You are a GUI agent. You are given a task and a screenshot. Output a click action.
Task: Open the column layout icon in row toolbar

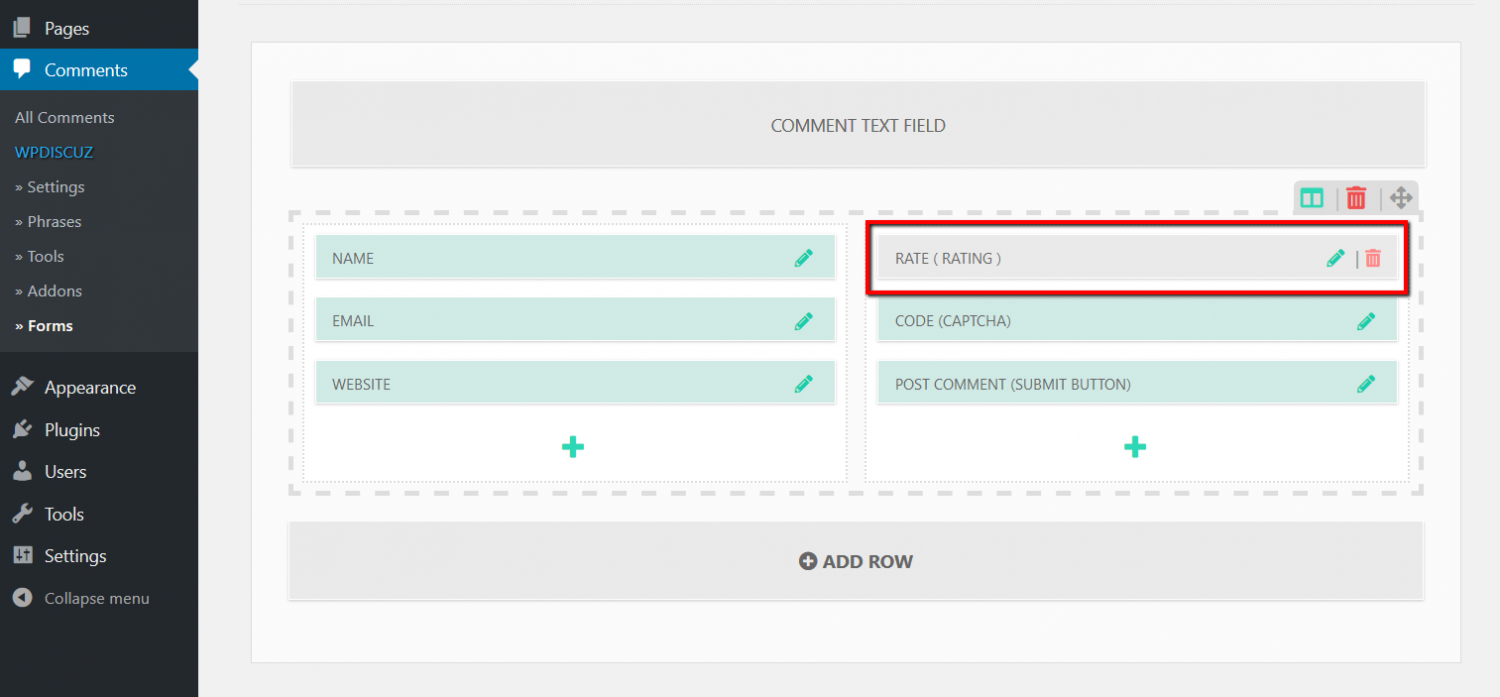point(1311,197)
